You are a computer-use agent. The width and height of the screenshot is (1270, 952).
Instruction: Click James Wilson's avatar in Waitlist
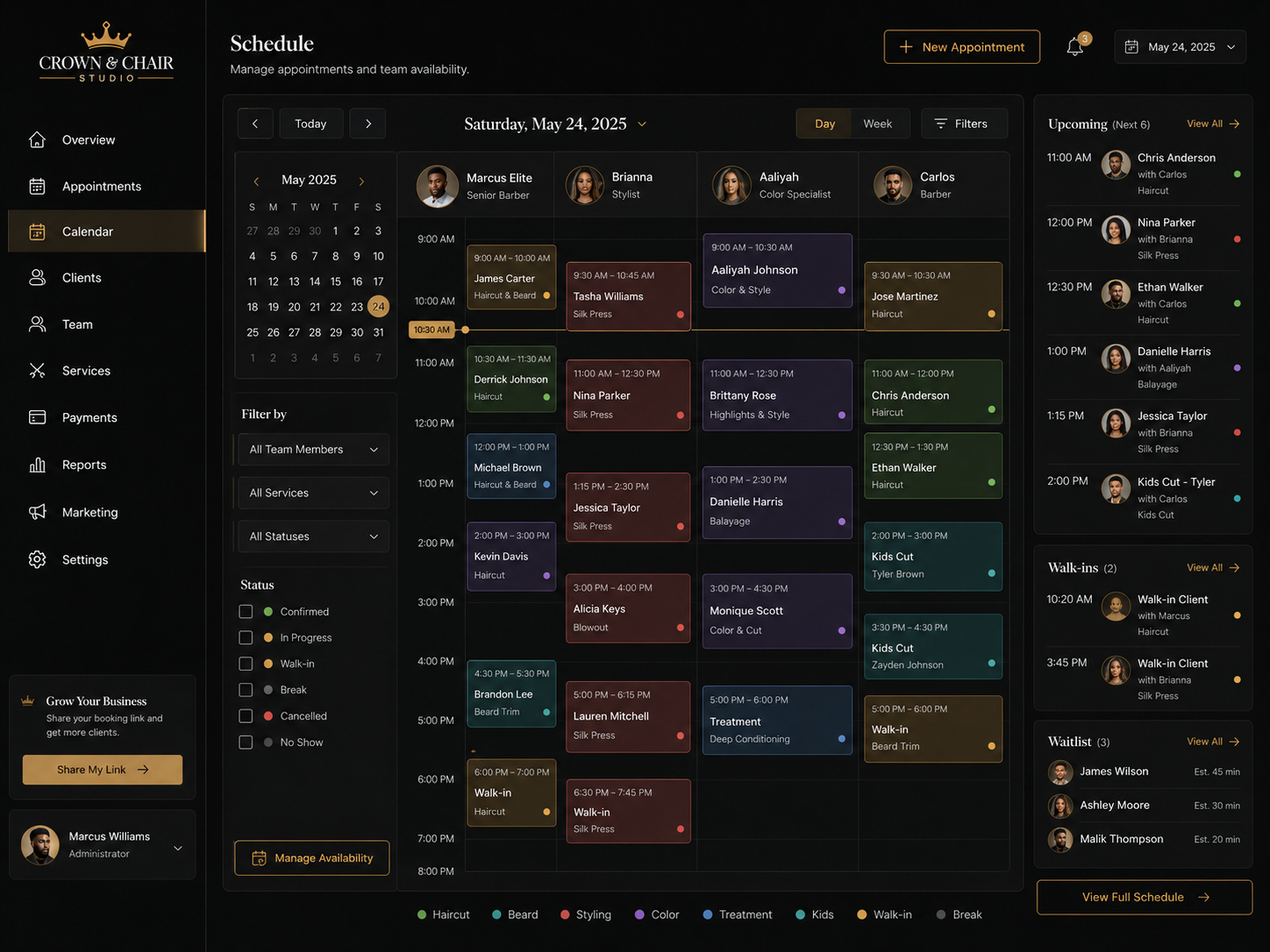1060,772
